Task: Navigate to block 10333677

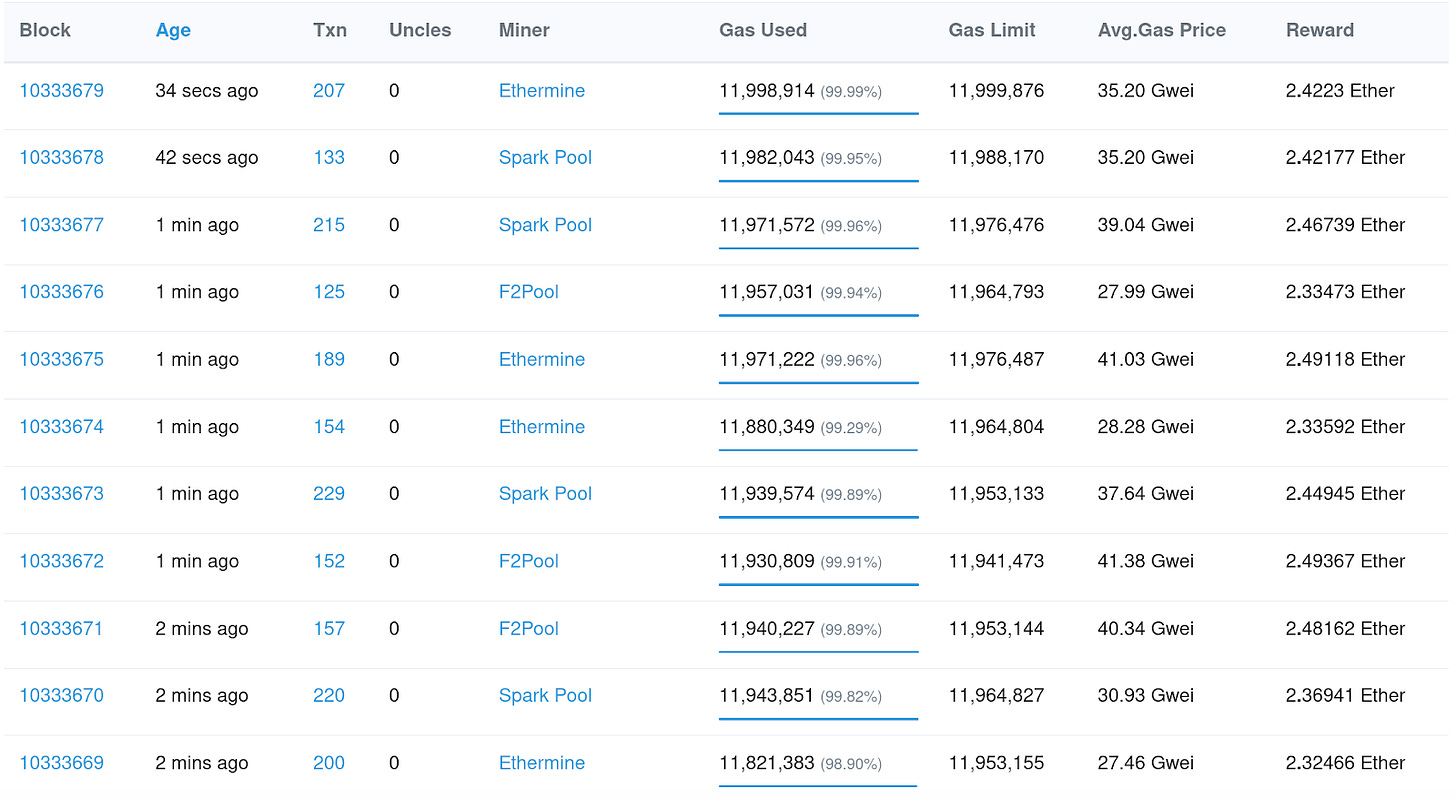Action: [x=61, y=225]
